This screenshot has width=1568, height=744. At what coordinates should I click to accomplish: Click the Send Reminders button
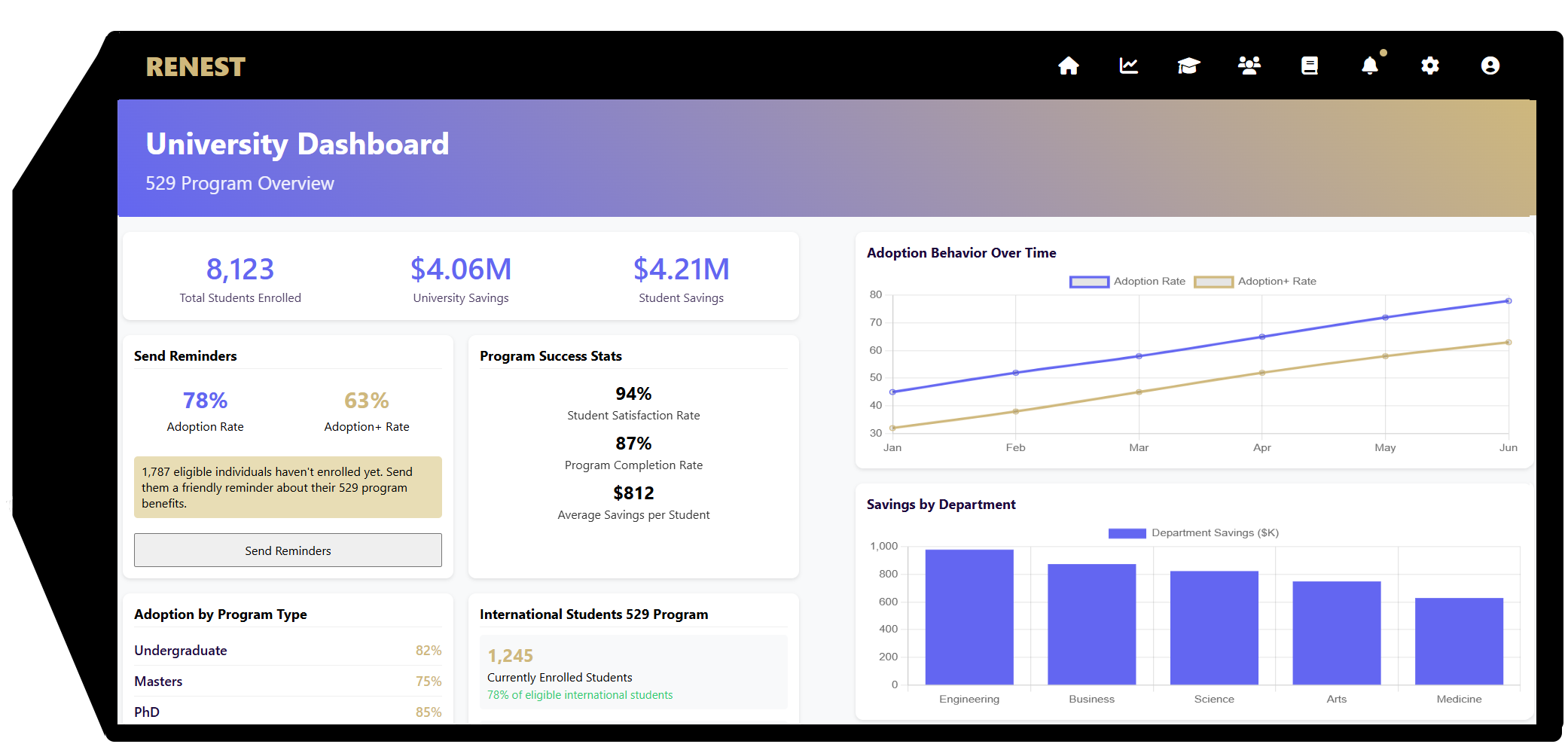(288, 550)
